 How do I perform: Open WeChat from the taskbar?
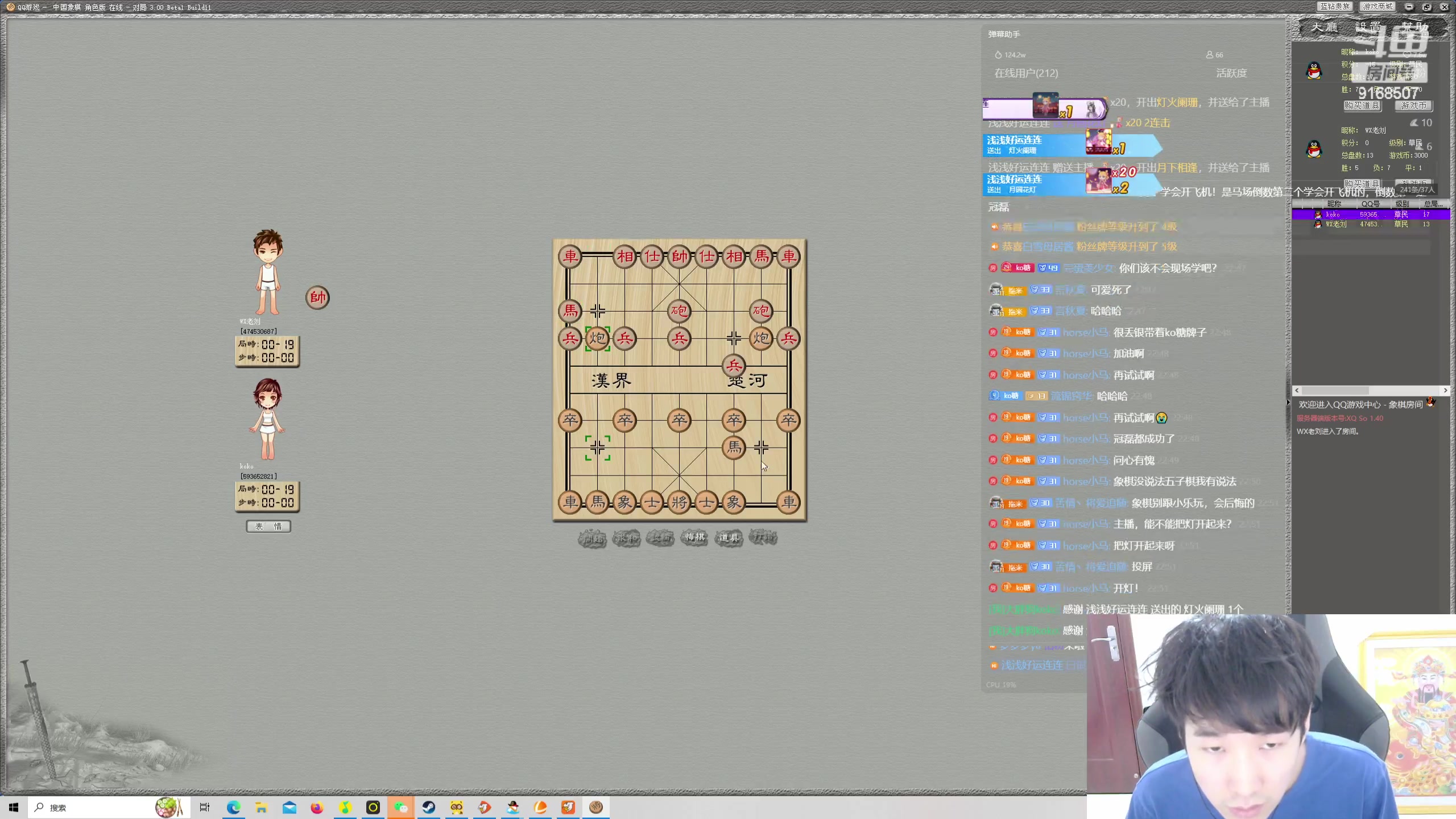click(x=401, y=808)
